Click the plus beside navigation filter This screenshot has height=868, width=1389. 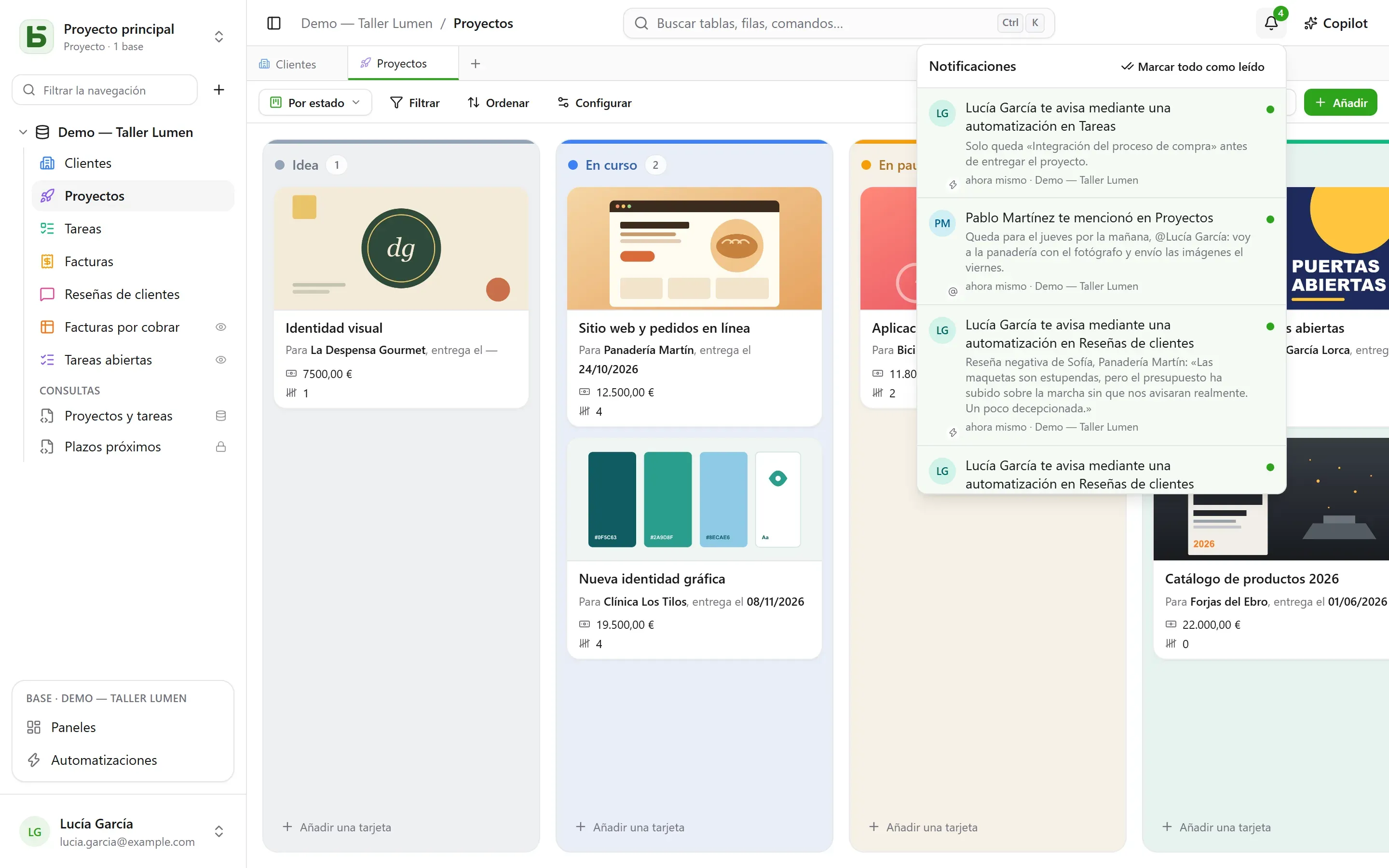pos(218,90)
